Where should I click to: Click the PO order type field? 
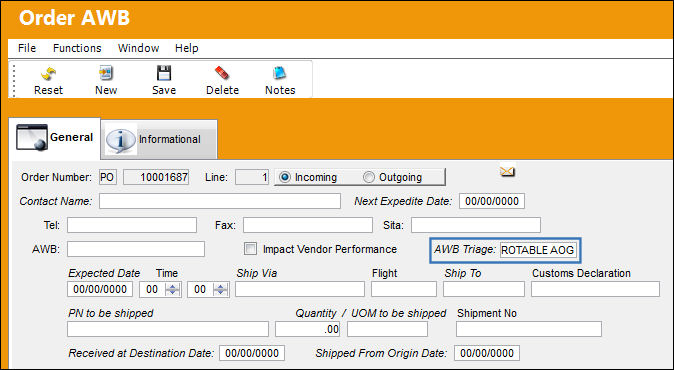(x=107, y=177)
